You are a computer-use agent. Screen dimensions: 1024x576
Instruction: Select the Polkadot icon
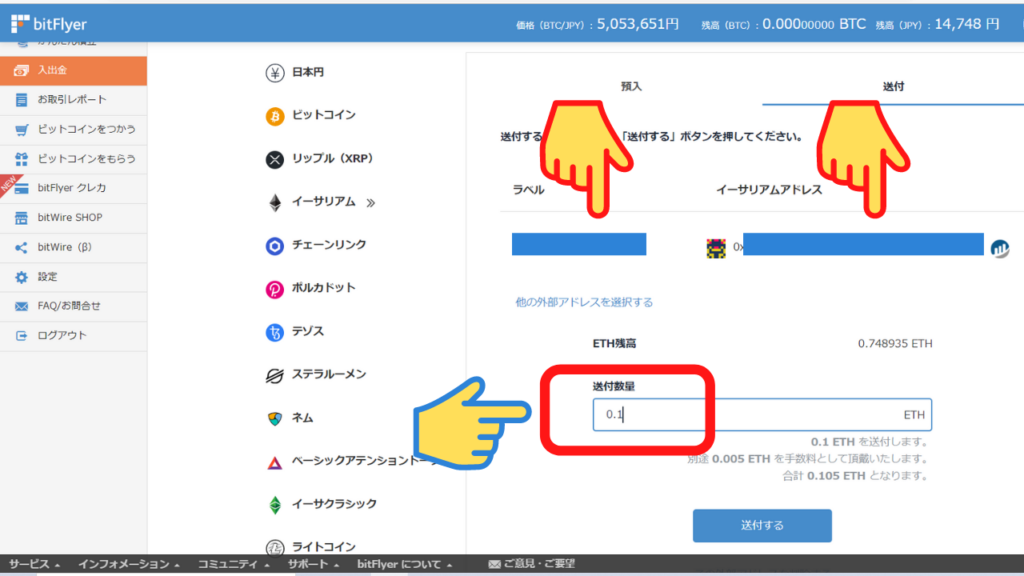click(275, 289)
